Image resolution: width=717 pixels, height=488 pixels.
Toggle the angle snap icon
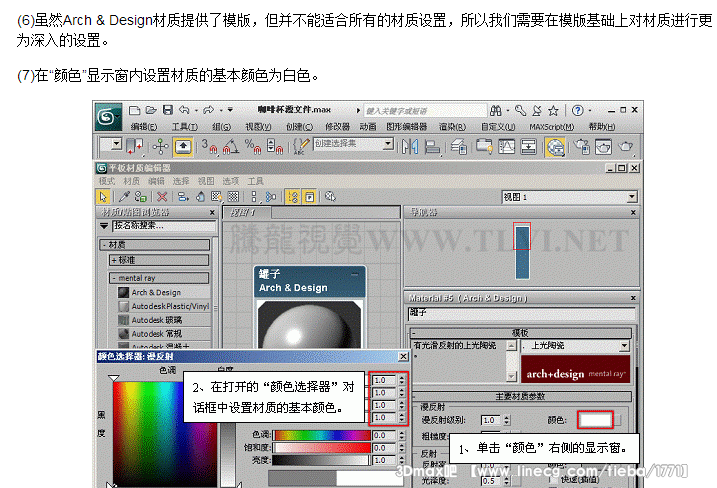pos(231,146)
